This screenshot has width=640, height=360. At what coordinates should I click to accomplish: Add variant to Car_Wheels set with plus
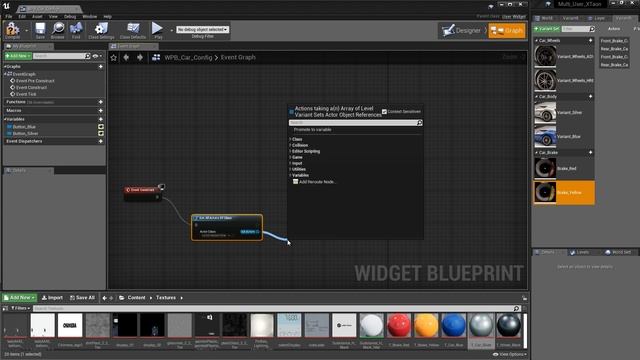point(591,40)
